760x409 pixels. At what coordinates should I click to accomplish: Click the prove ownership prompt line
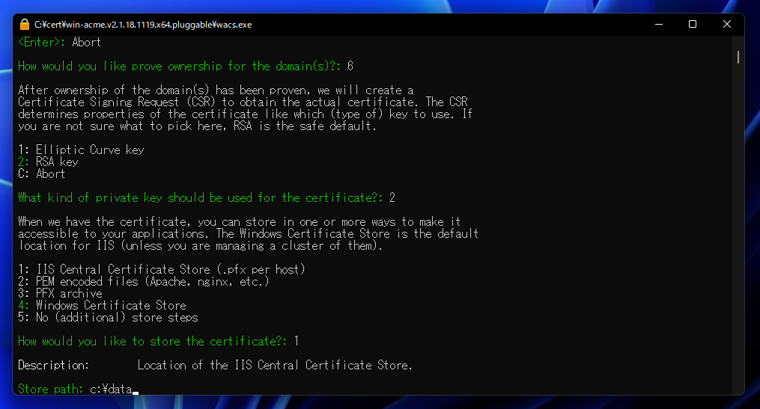[185, 66]
